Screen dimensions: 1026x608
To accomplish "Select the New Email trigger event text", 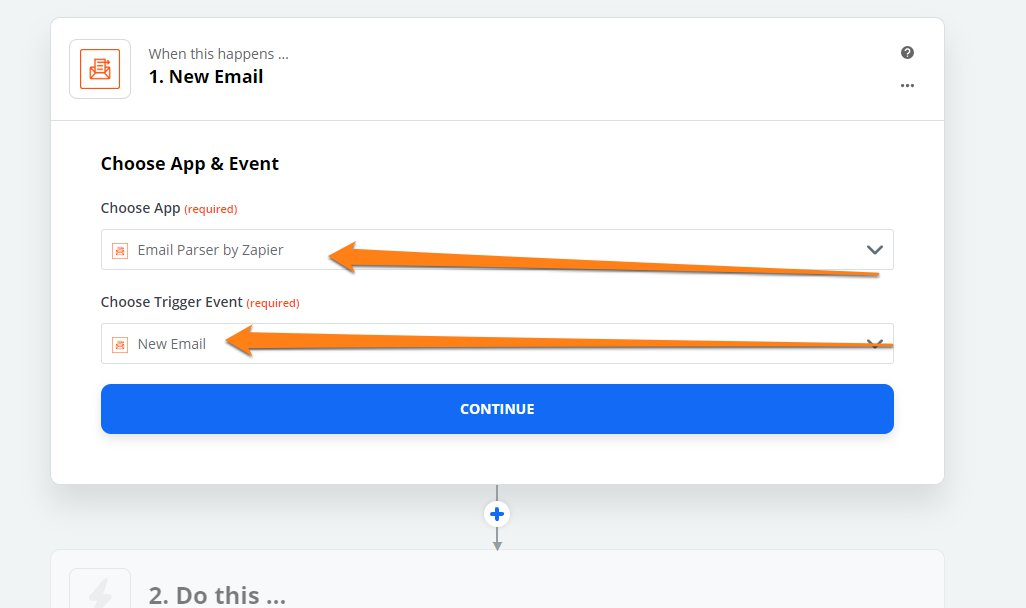I will click(172, 344).
